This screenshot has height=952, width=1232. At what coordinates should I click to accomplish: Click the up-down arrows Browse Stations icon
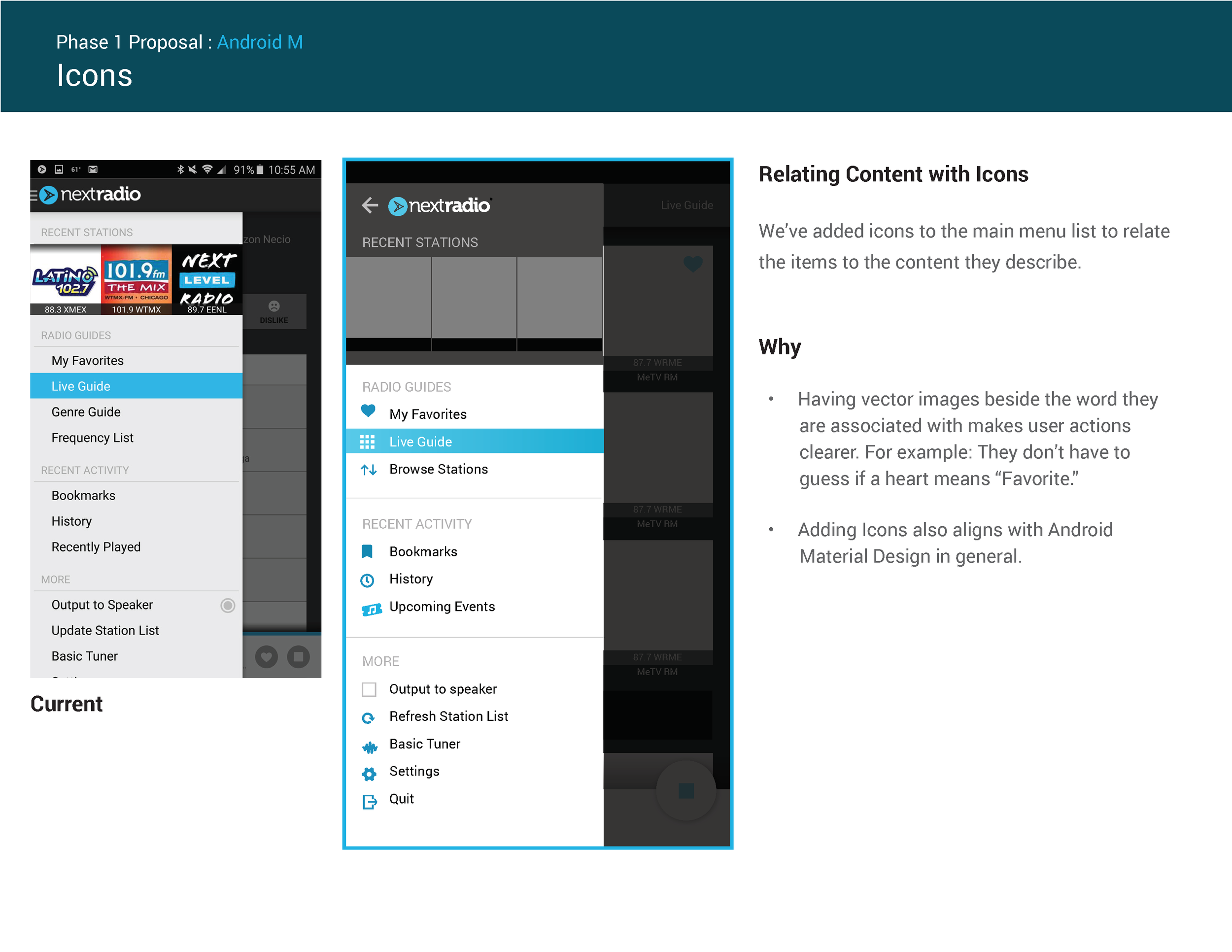pyautogui.click(x=368, y=469)
